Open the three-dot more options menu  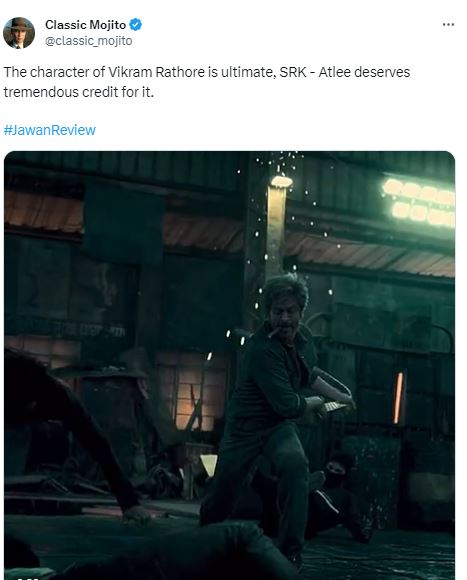(448, 24)
